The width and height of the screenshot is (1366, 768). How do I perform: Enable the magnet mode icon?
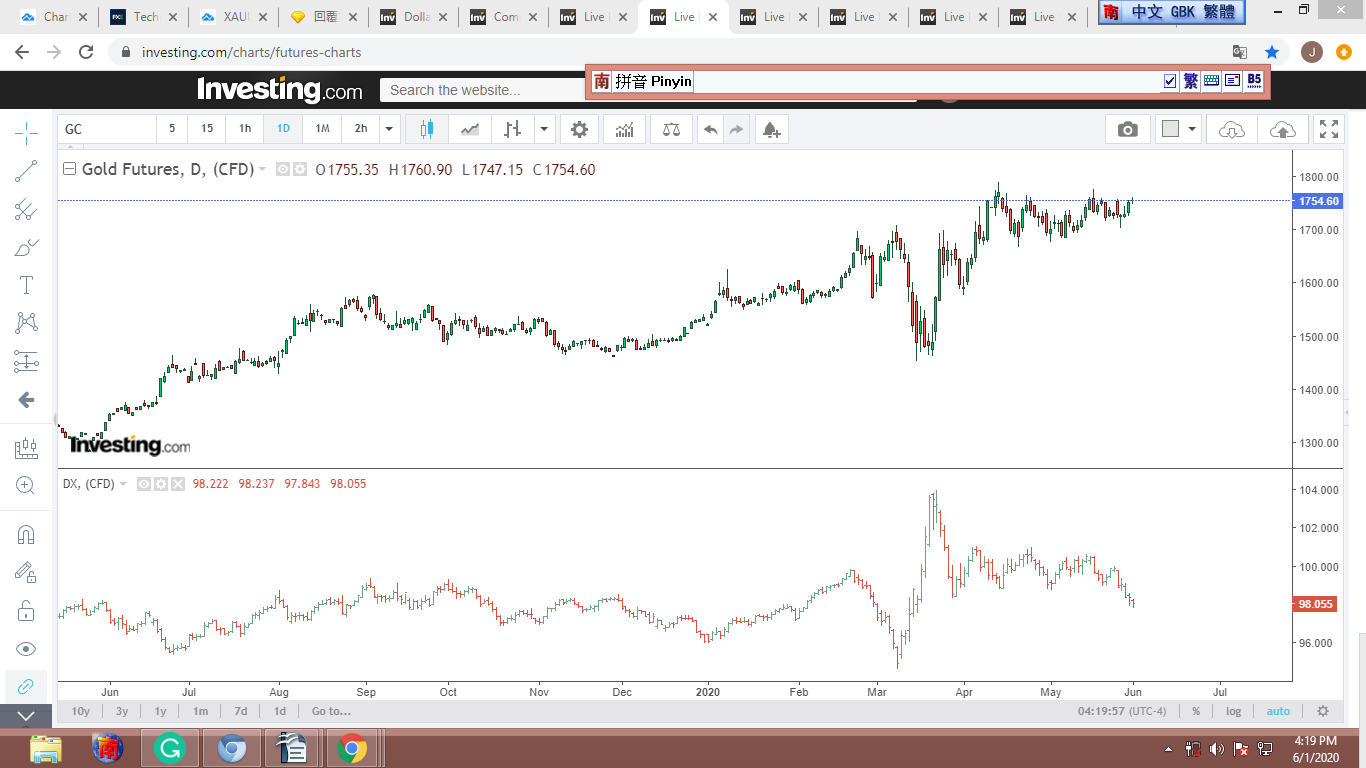pyautogui.click(x=26, y=534)
